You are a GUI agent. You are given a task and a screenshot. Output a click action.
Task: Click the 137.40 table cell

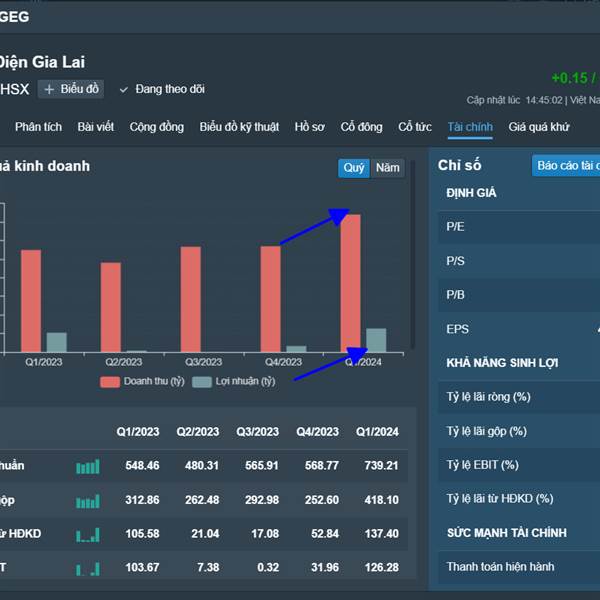[x=382, y=533]
